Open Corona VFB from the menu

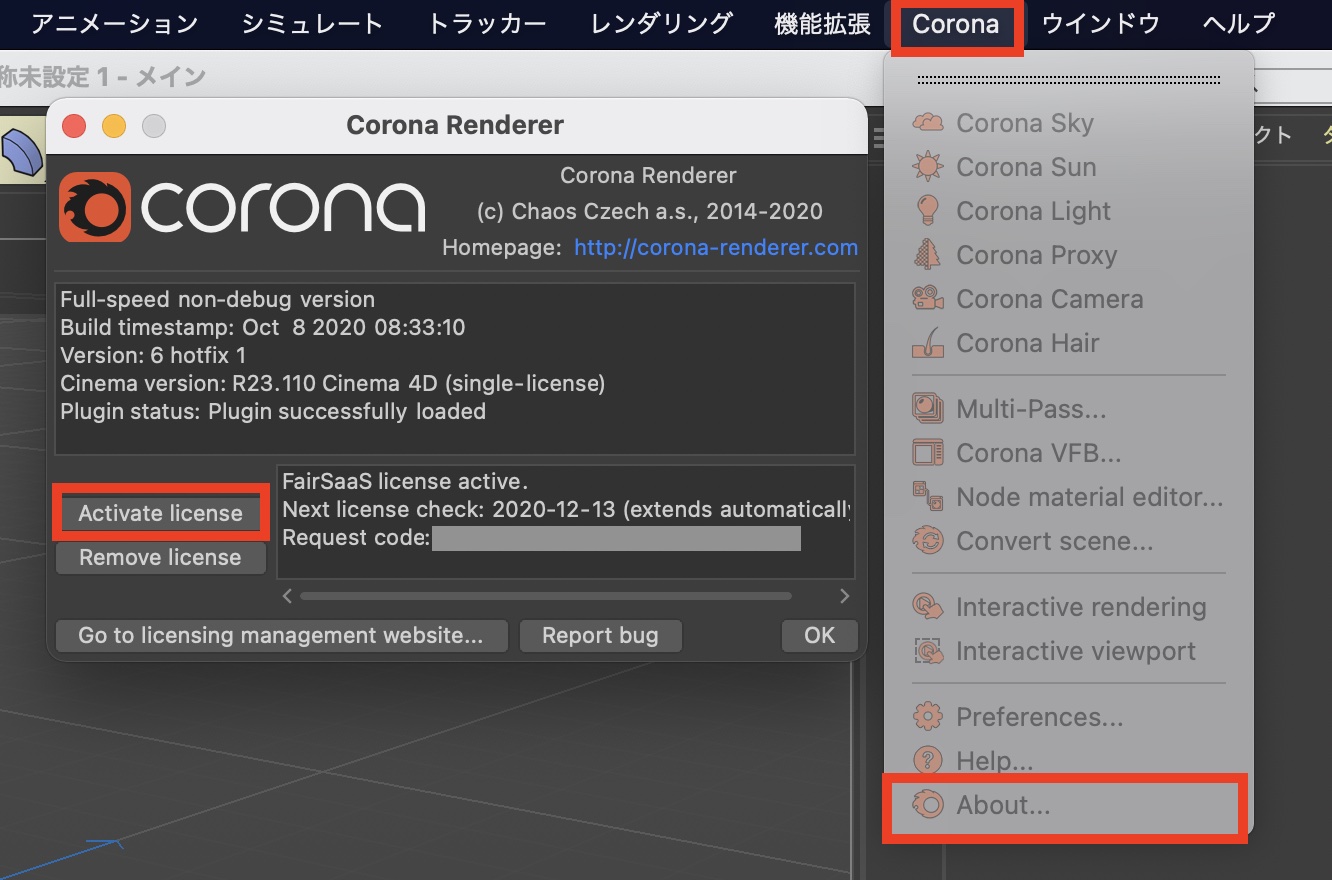click(1038, 453)
